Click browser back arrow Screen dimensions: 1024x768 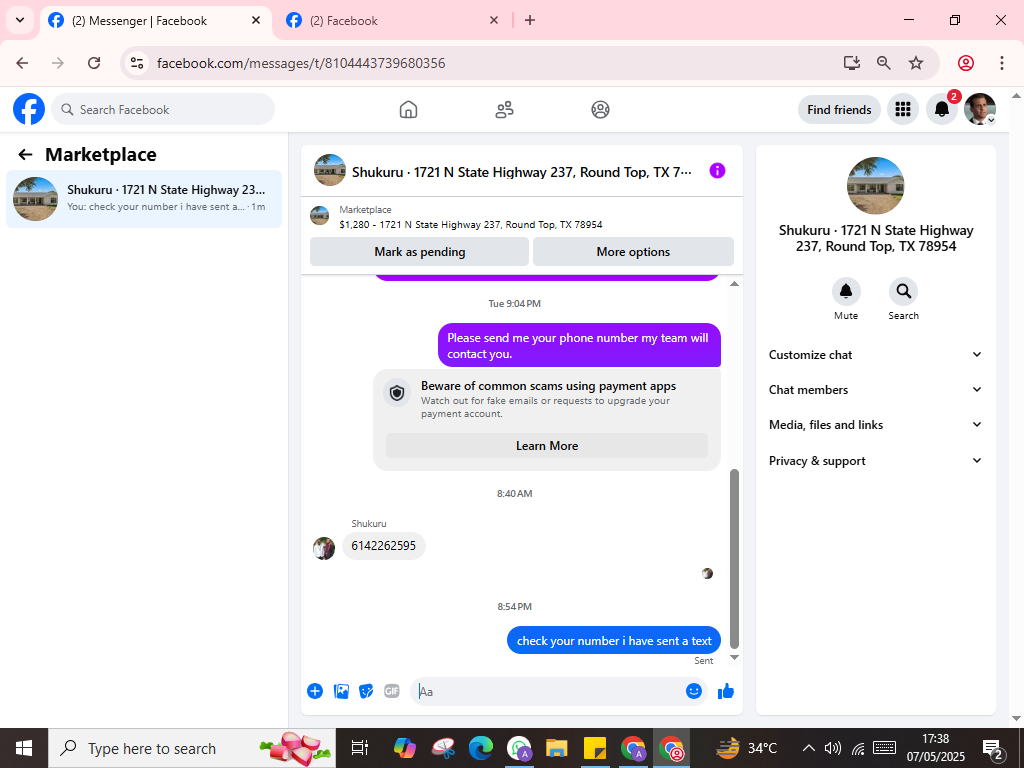tap(22, 63)
